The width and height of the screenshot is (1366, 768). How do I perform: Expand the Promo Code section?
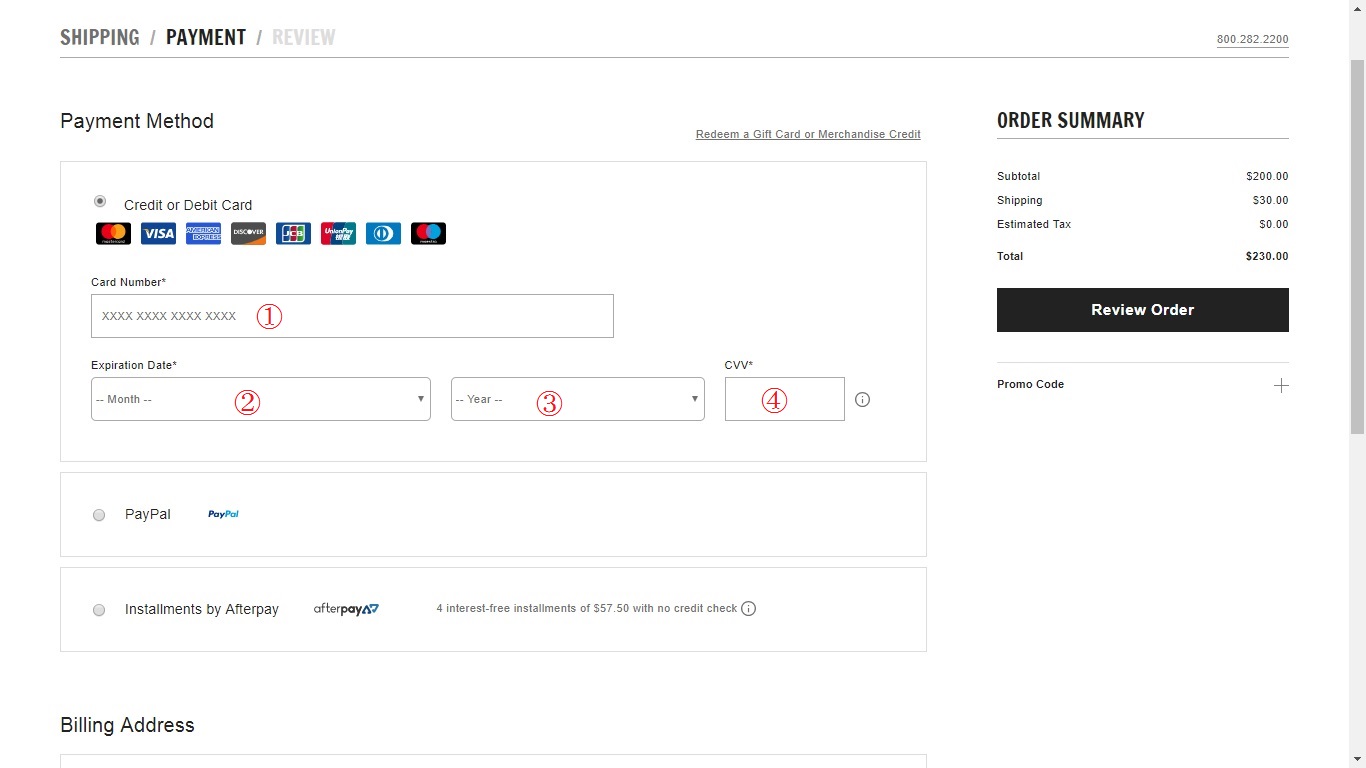tap(1280, 386)
